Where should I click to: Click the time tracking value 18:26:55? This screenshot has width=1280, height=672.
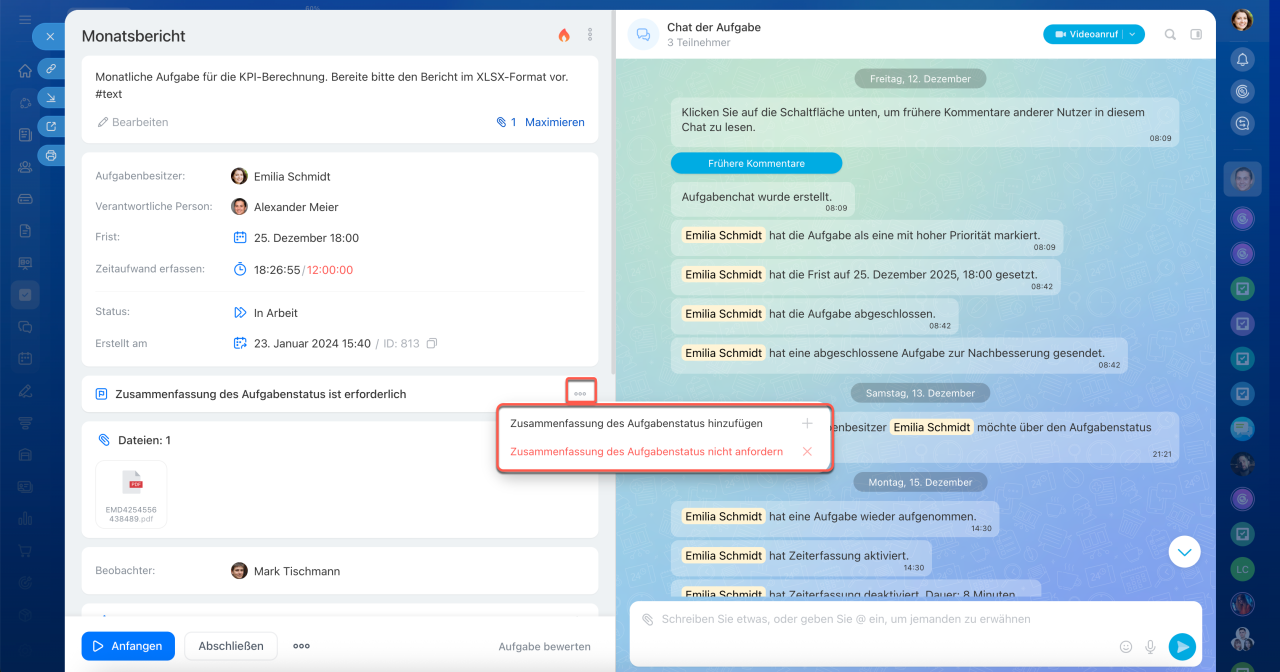tap(277, 270)
